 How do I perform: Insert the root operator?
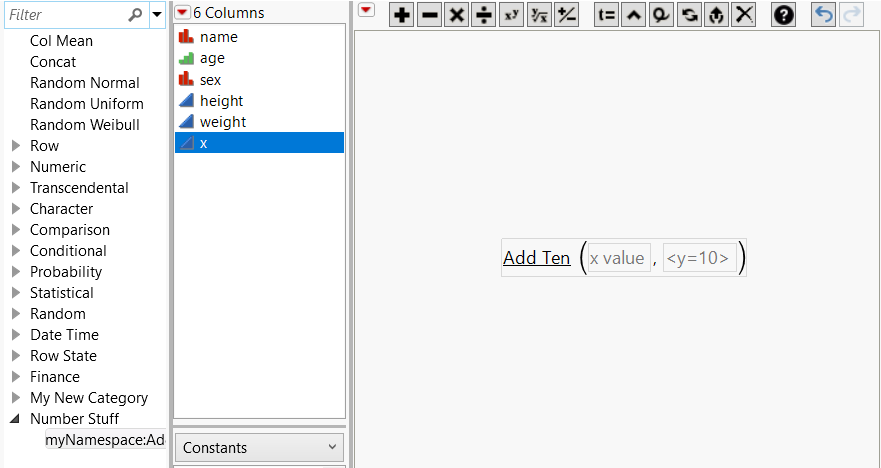point(538,15)
